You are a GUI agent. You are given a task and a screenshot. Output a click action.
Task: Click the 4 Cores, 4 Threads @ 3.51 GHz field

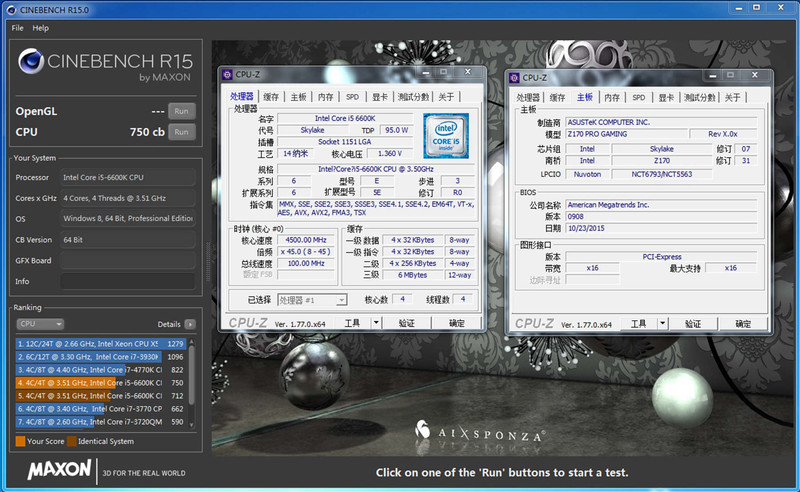tap(128, 198)
